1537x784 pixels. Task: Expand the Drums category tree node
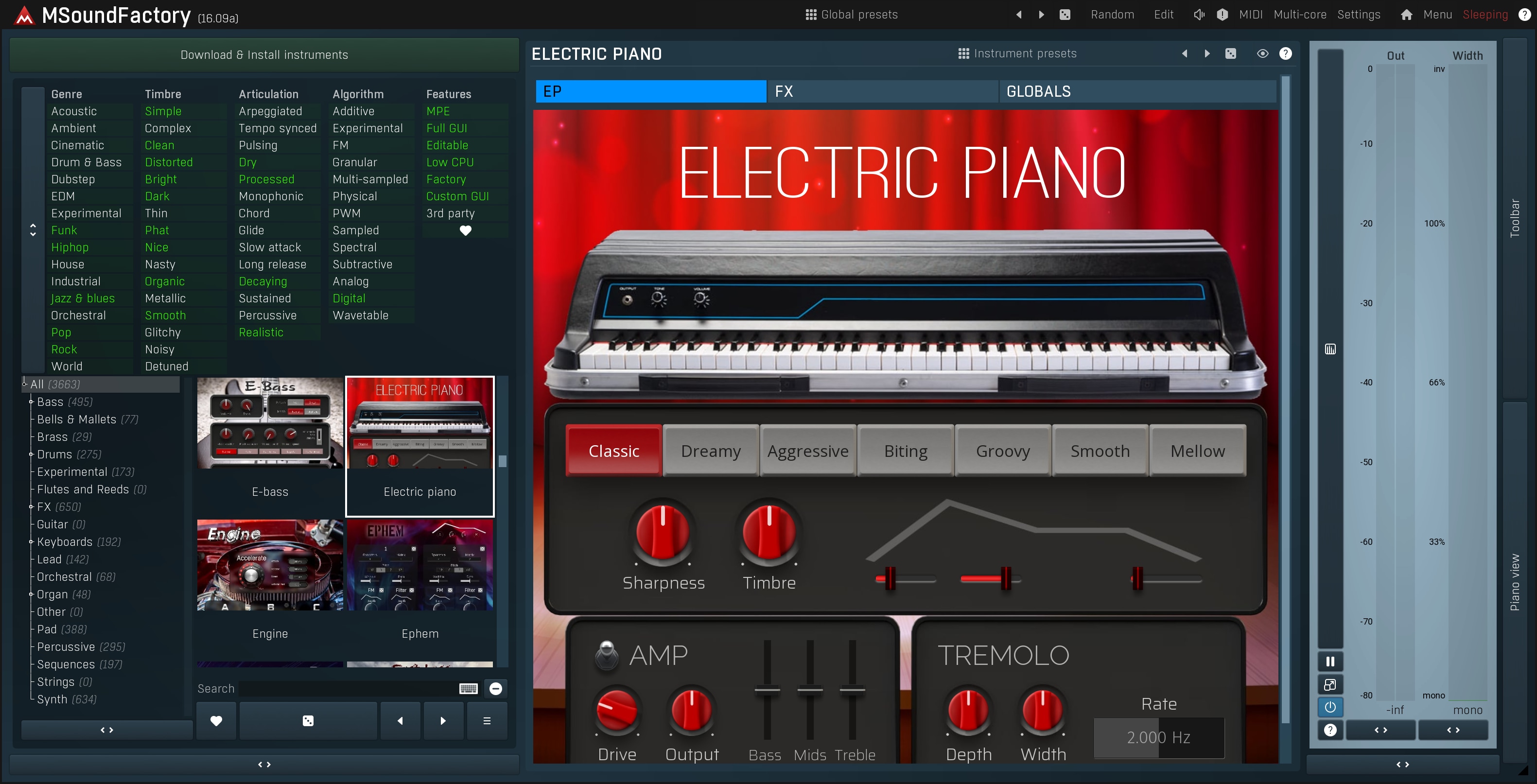(31, 454)
